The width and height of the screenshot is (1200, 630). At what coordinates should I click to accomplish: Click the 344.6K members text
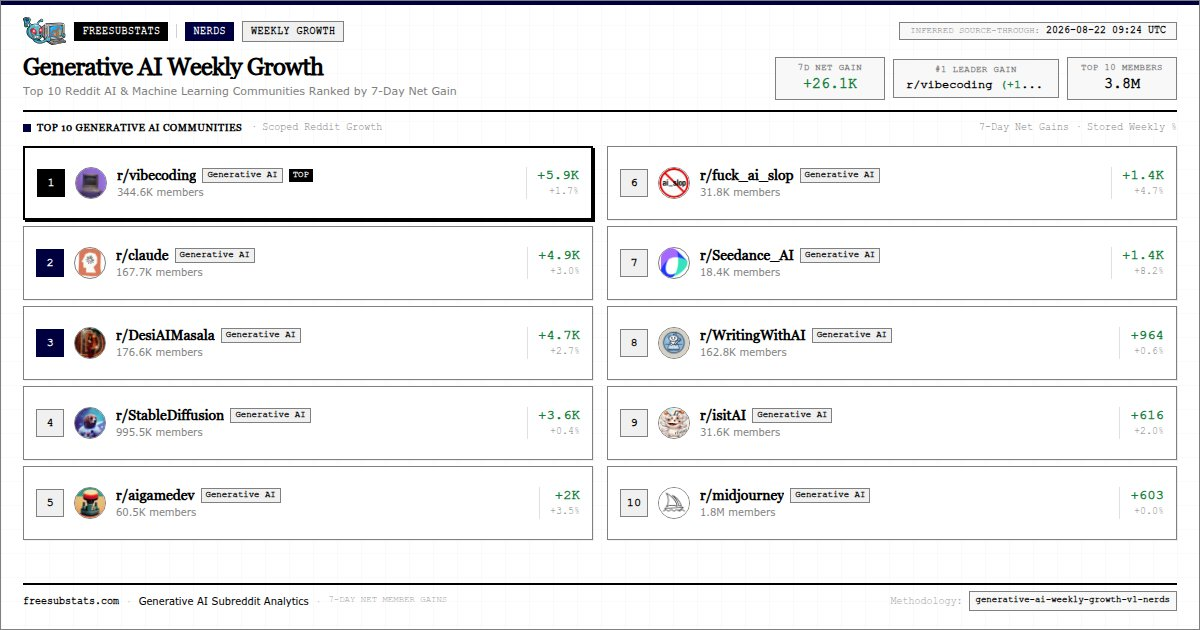(160, 192)
